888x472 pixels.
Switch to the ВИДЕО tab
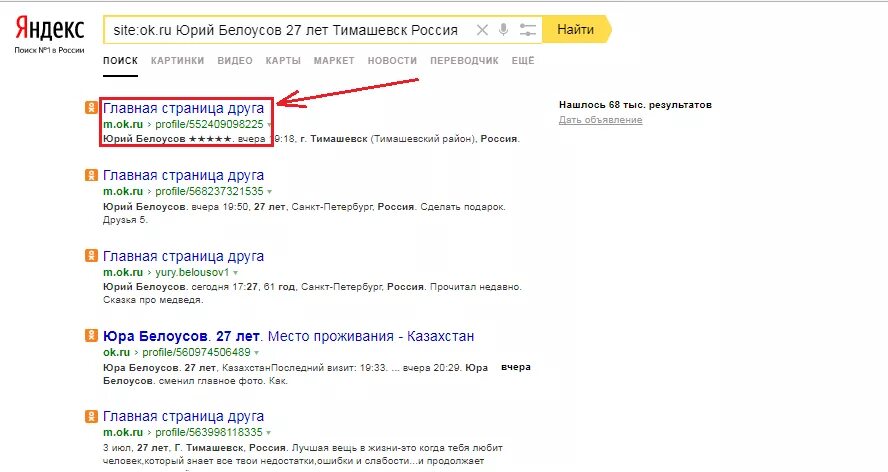pos(235,61)
